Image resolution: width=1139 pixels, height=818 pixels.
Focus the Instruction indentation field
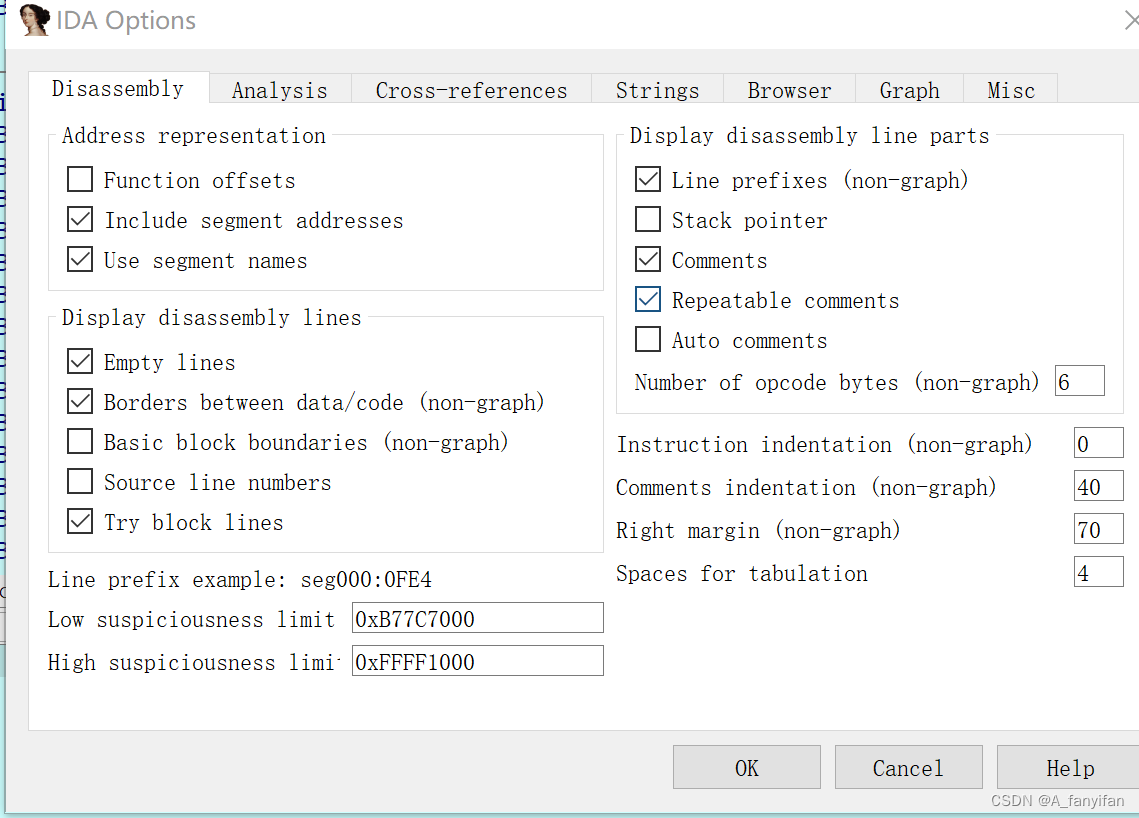tap(1098, 443)
